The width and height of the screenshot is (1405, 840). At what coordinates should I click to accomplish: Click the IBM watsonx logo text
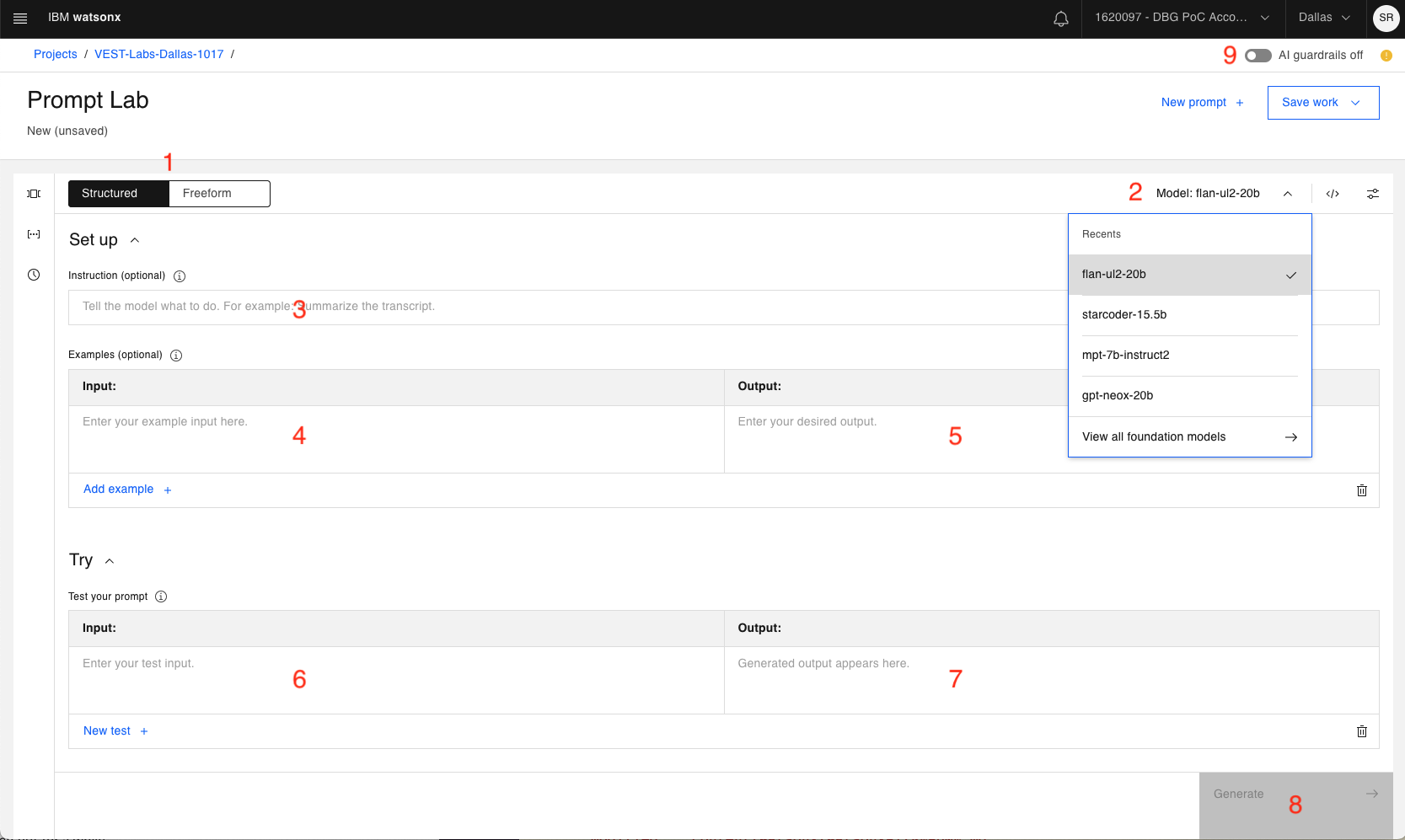84,18
